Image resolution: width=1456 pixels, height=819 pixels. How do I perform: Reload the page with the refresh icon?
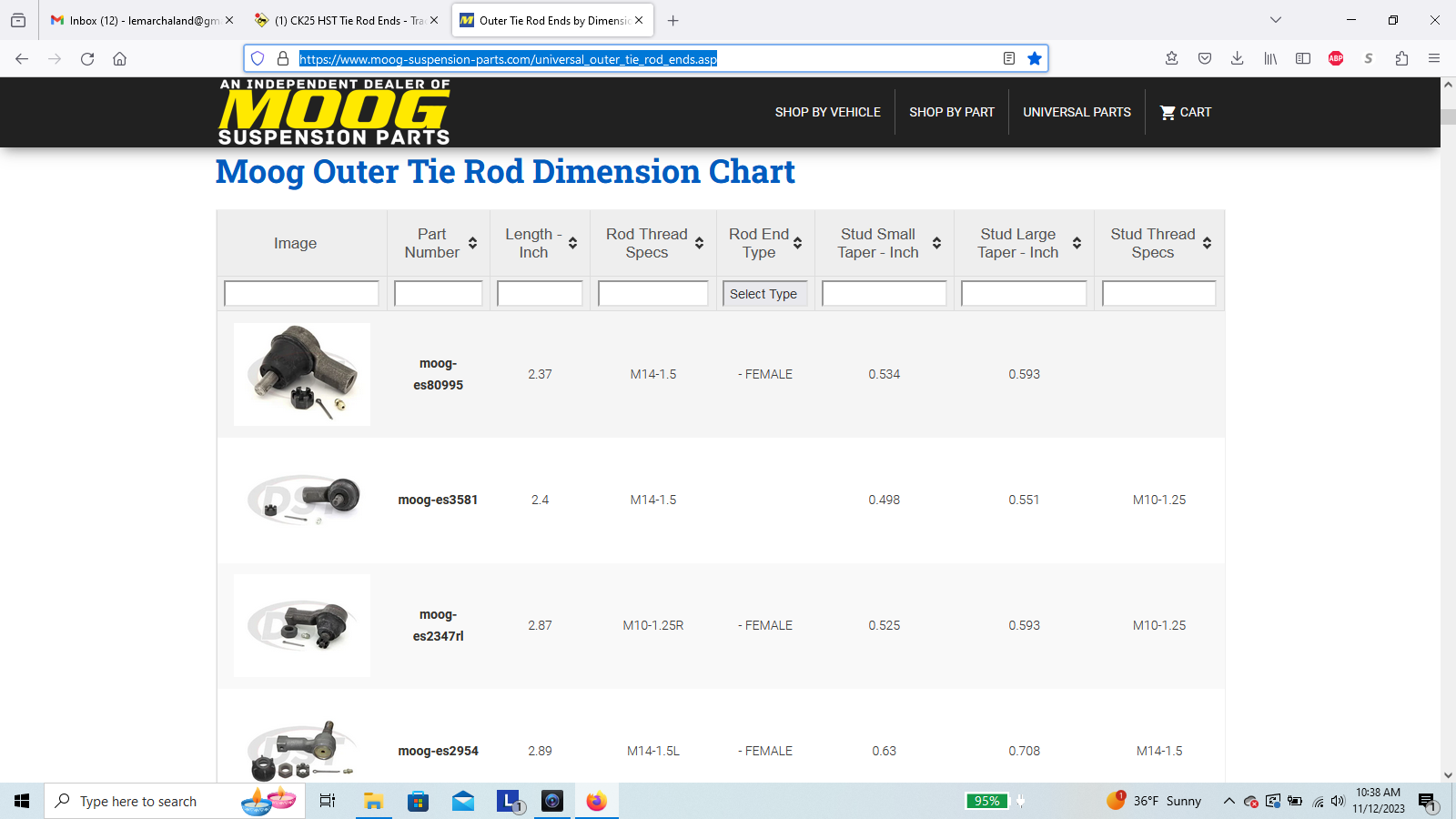coord(87,58)
